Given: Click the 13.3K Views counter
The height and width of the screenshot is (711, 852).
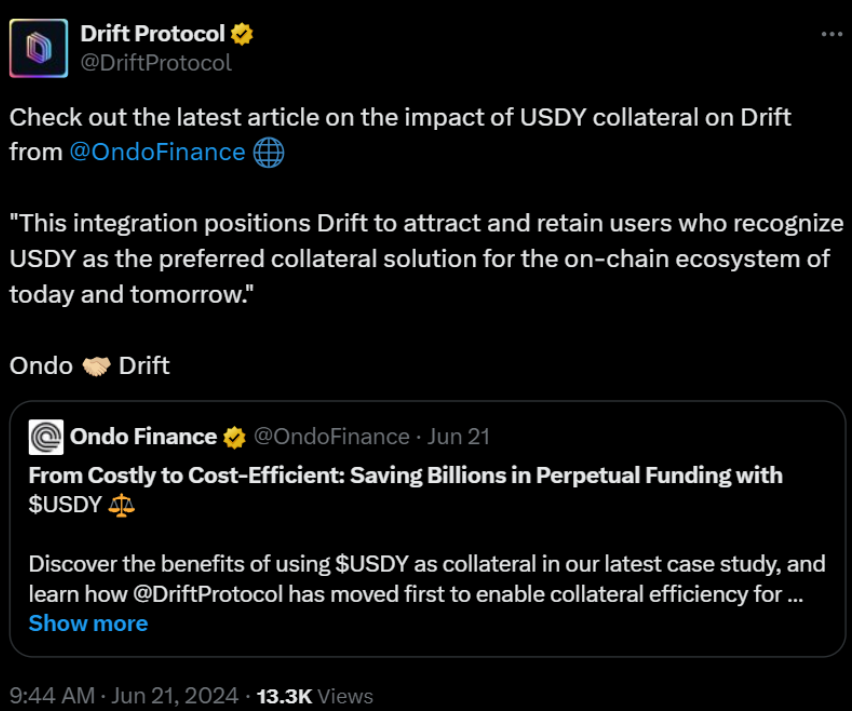Looking at the screenshot, I should tap(315, 696).
